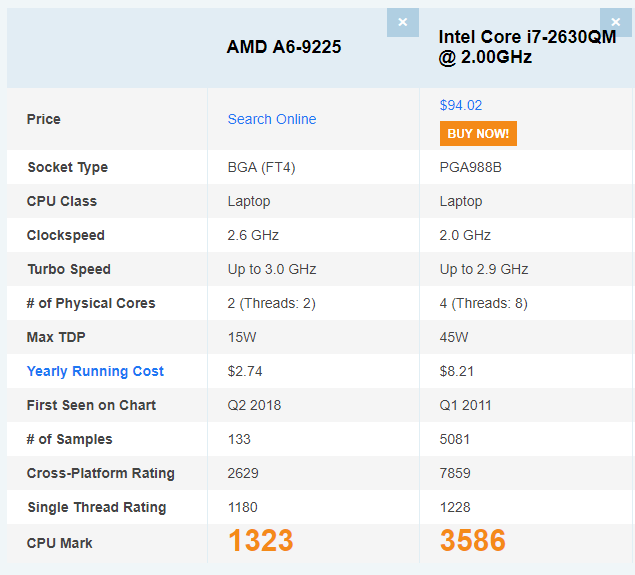Select the 3586 CPU Mark score
The width and height of the screenshot is (635, 575).
pyautogui.click(x=473, y=541)
